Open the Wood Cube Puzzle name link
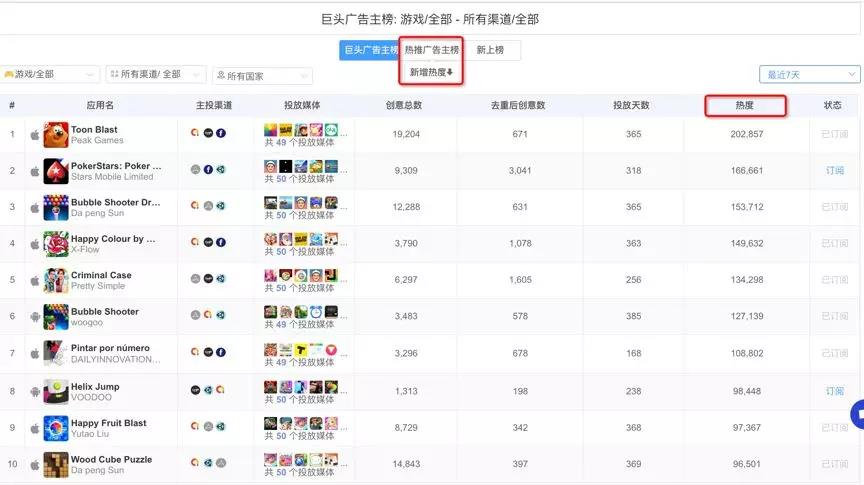The image size is (864, 485). 111,460
